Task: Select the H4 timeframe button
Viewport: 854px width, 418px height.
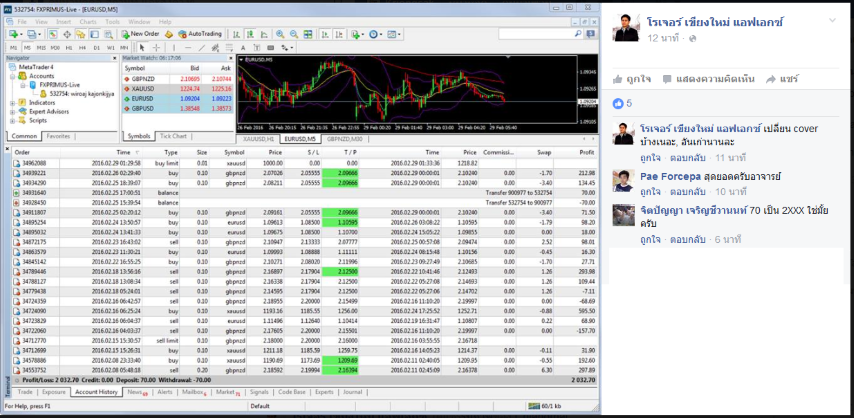Action: tap(83, 47)
